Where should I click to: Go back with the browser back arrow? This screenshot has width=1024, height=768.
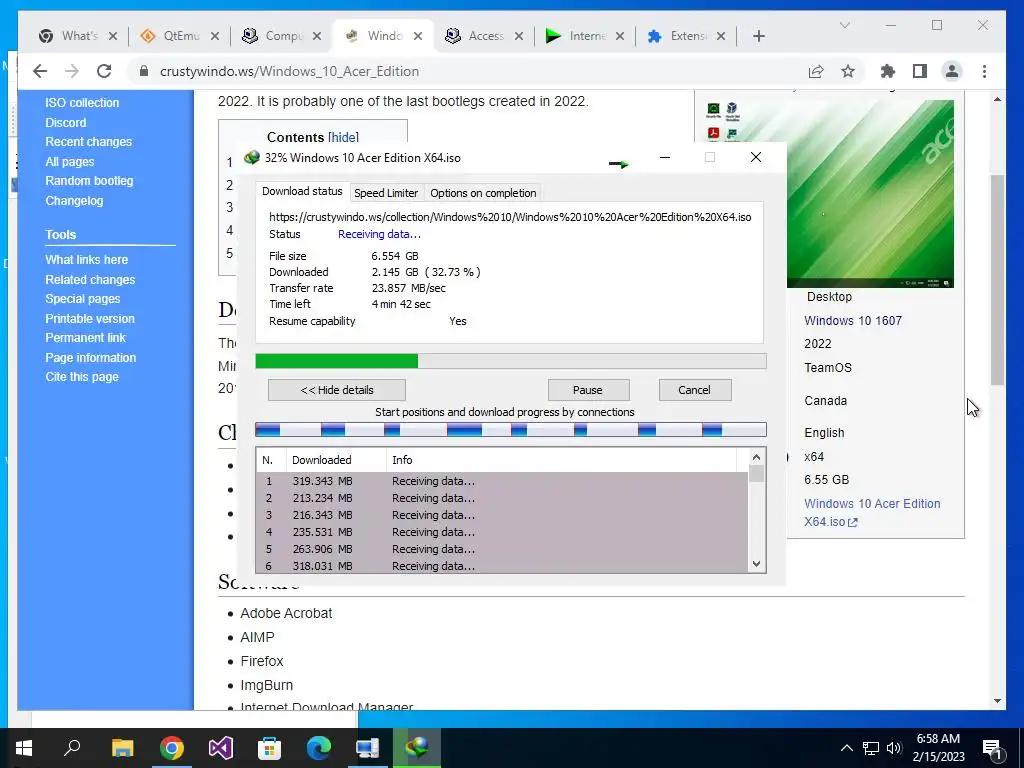(x=40, y=71)
